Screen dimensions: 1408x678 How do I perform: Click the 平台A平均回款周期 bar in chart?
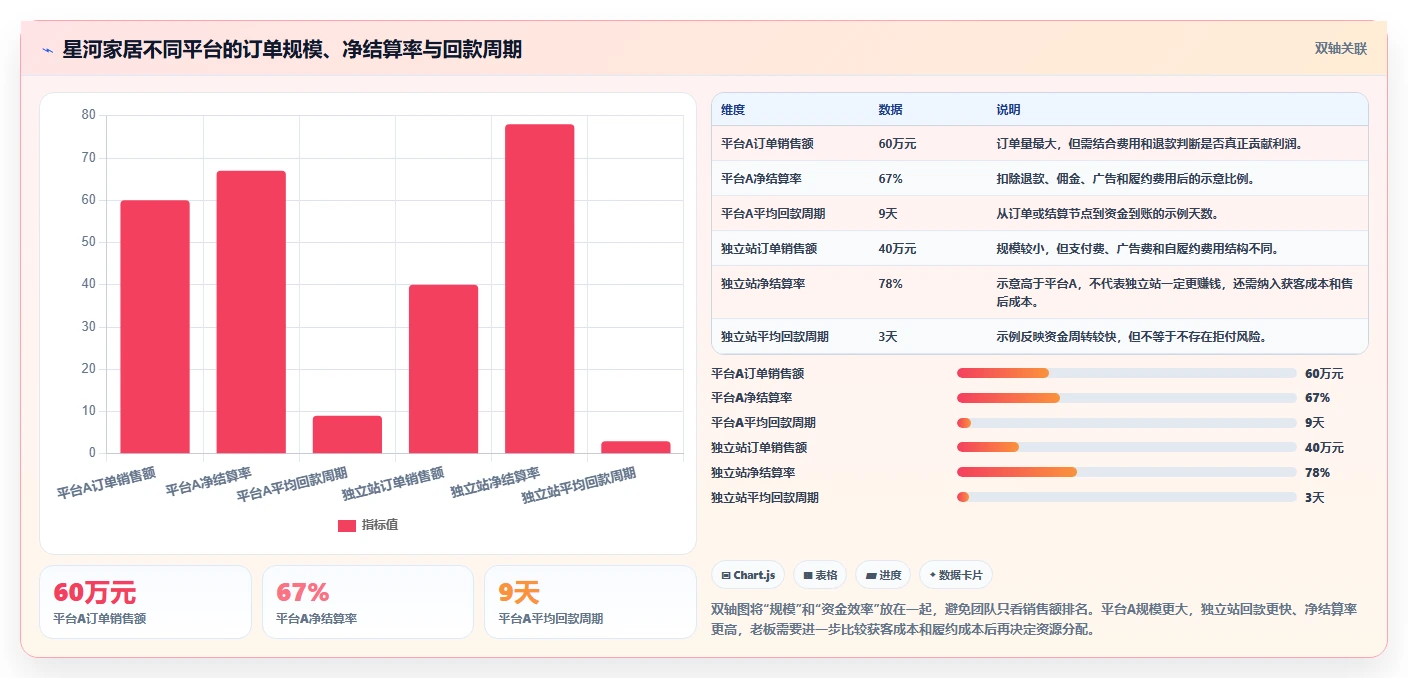coord(347,434)
